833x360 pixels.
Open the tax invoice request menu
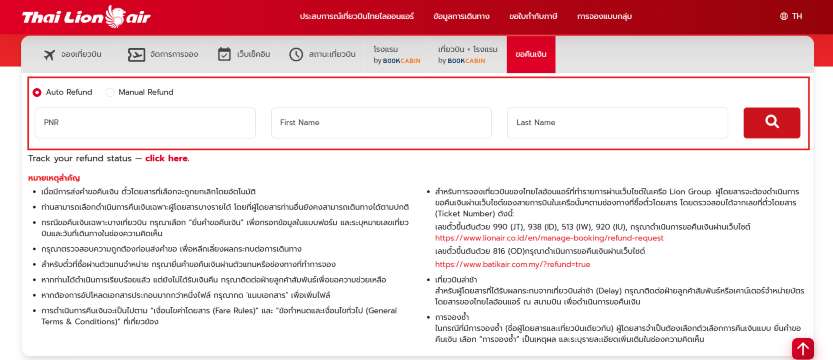533,16
